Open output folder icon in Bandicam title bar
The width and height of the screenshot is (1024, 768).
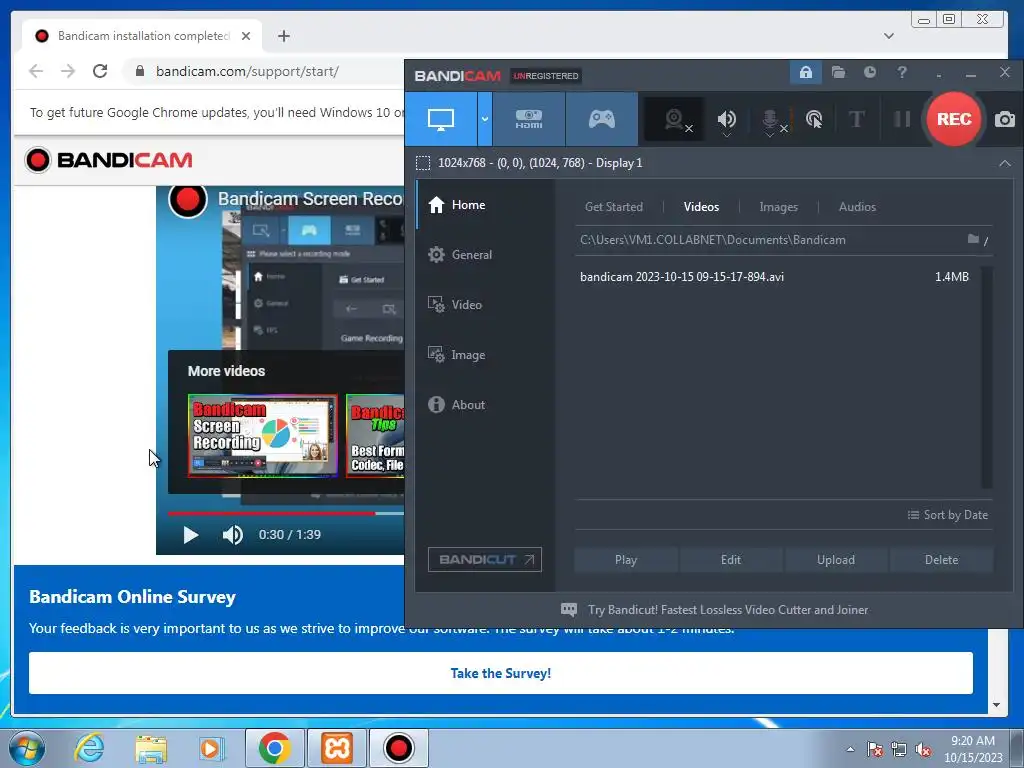click(x=839, y=72)
